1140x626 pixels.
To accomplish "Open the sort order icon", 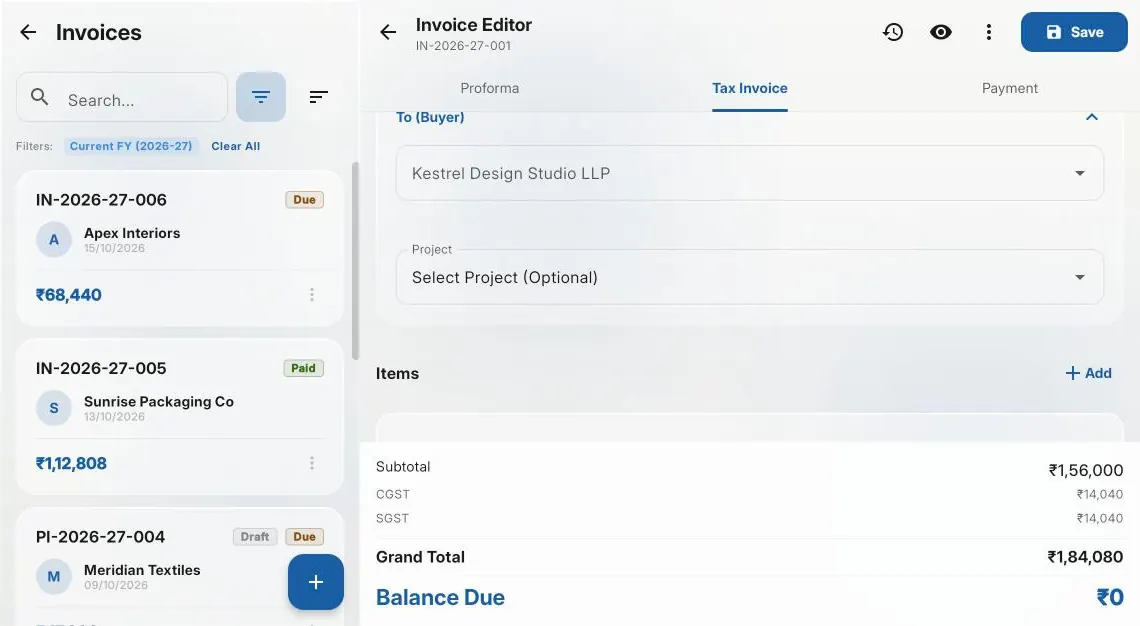I will [318, 97].
